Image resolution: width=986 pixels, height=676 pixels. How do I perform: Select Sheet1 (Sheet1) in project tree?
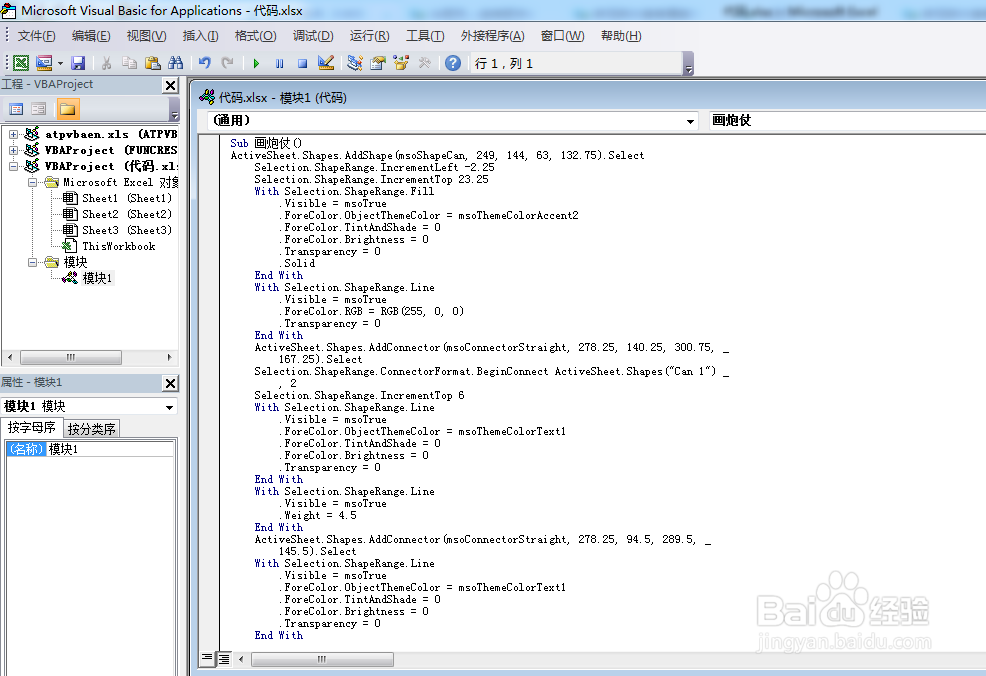click(x=126, y=198)
